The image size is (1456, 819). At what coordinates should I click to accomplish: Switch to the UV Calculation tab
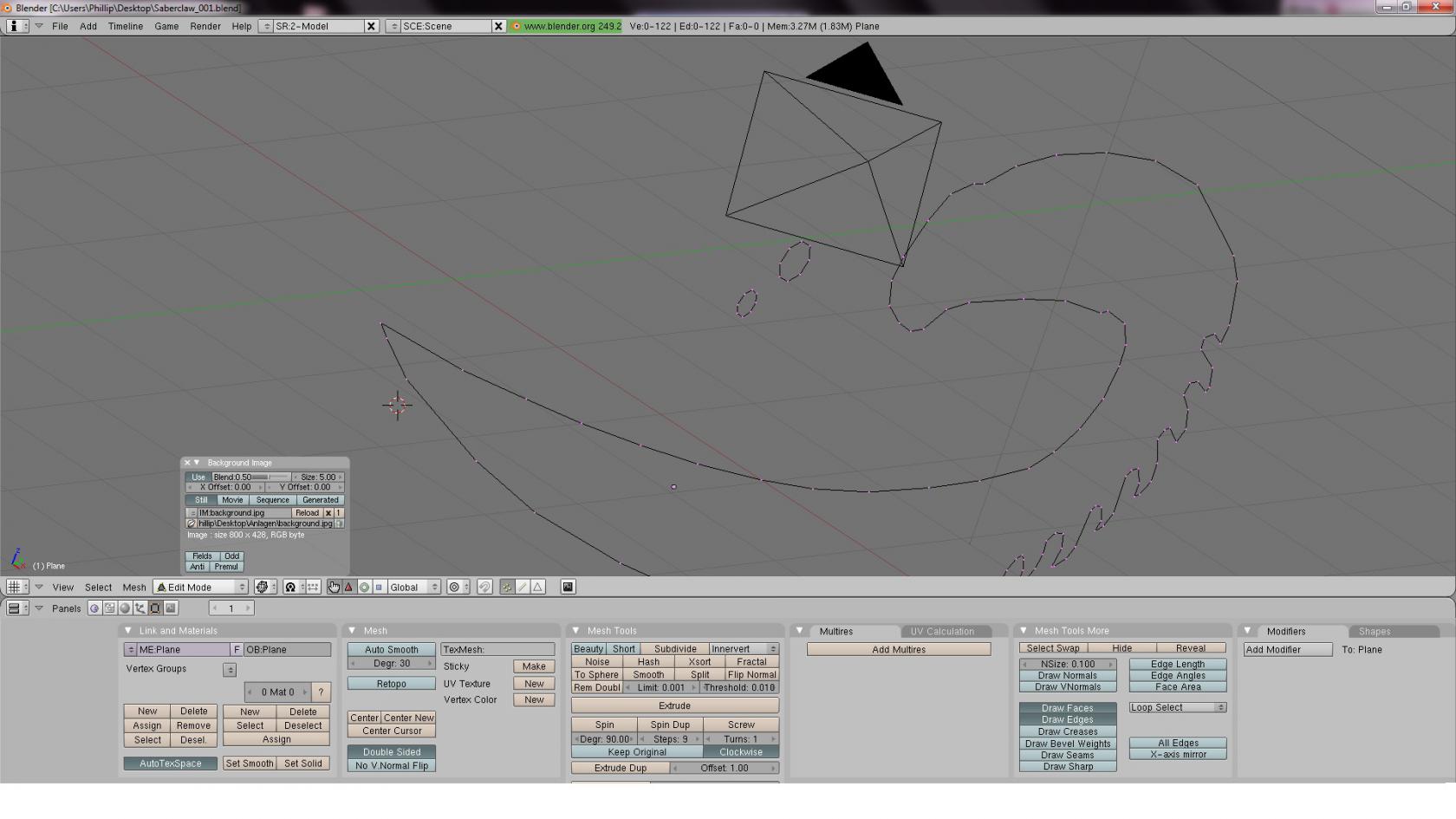click(x=942, y=632)
